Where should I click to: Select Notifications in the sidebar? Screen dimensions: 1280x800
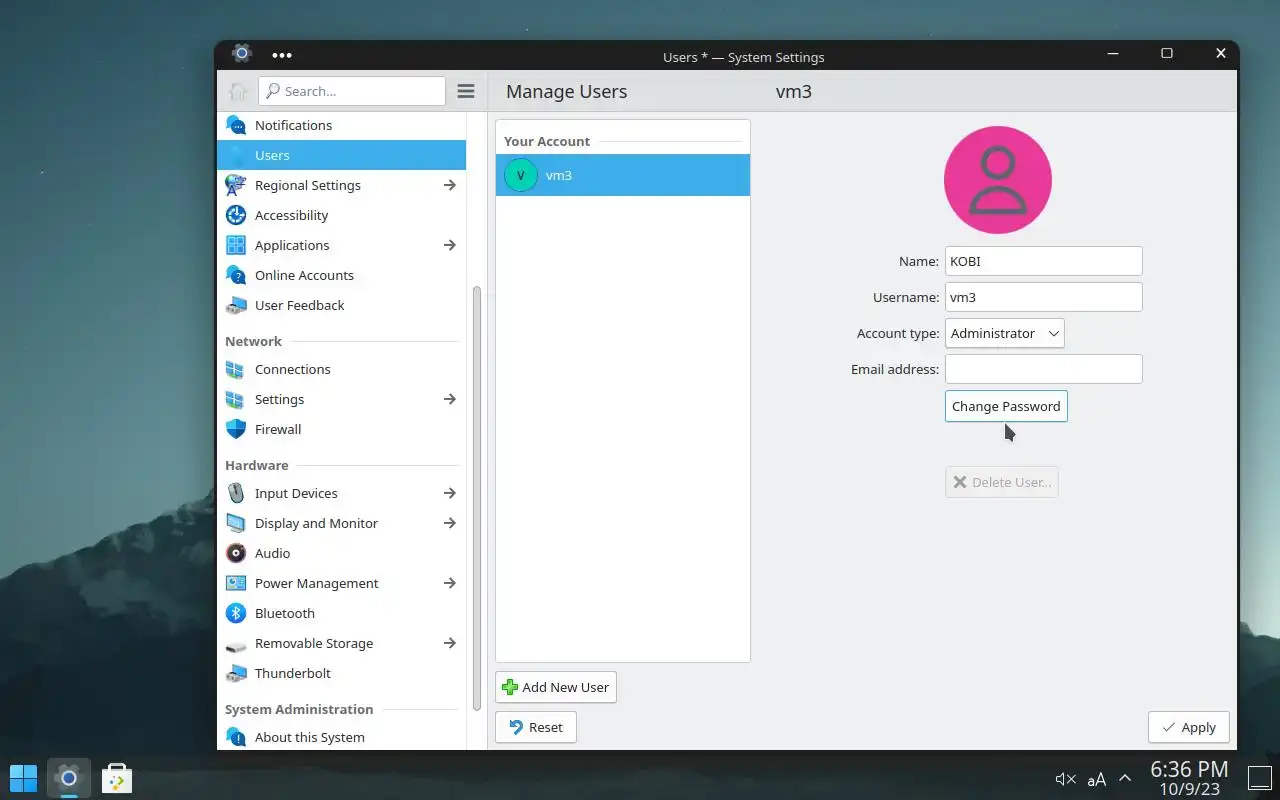[x=341, y=125]
